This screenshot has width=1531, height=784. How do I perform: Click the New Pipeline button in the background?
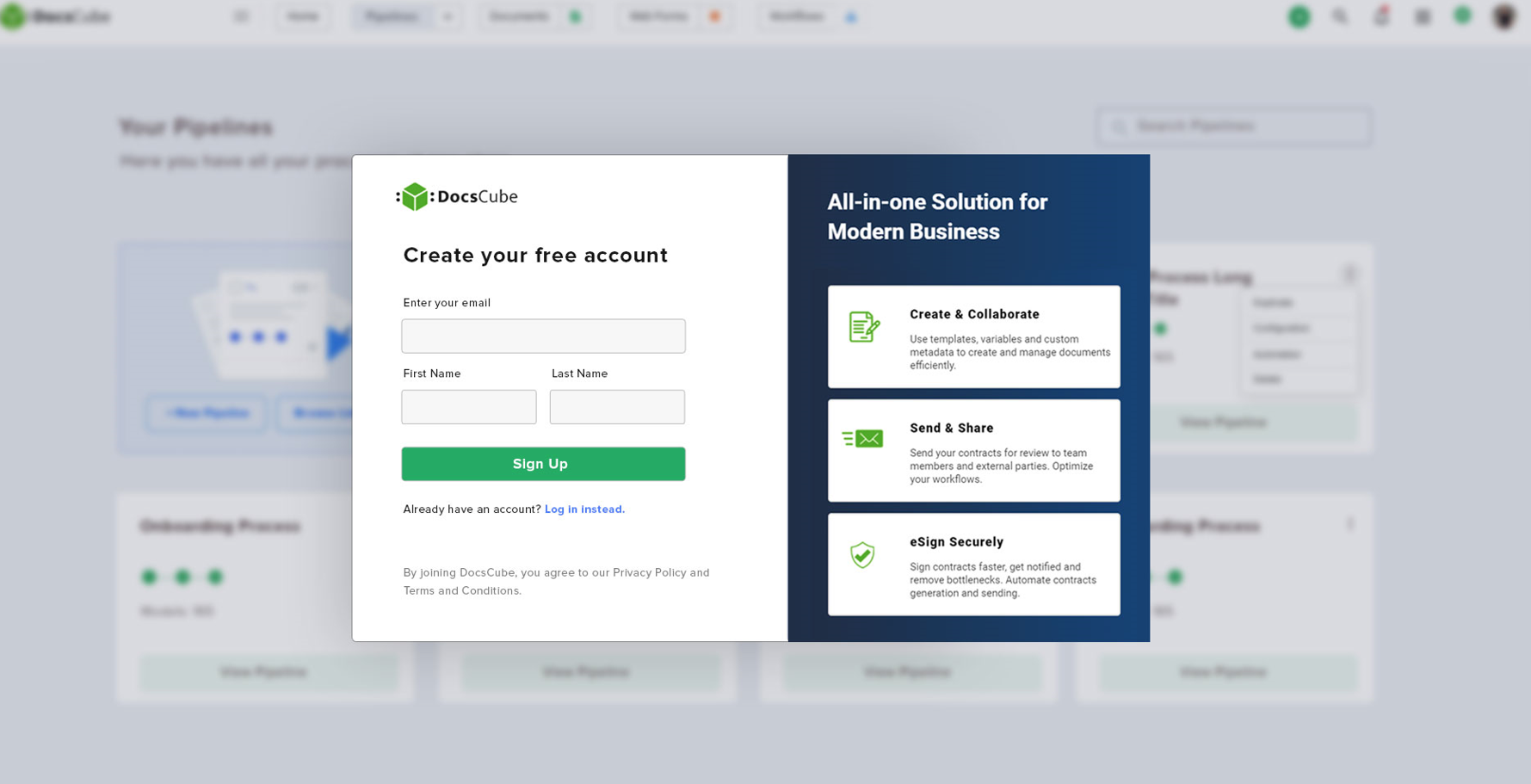pos(207,413)
